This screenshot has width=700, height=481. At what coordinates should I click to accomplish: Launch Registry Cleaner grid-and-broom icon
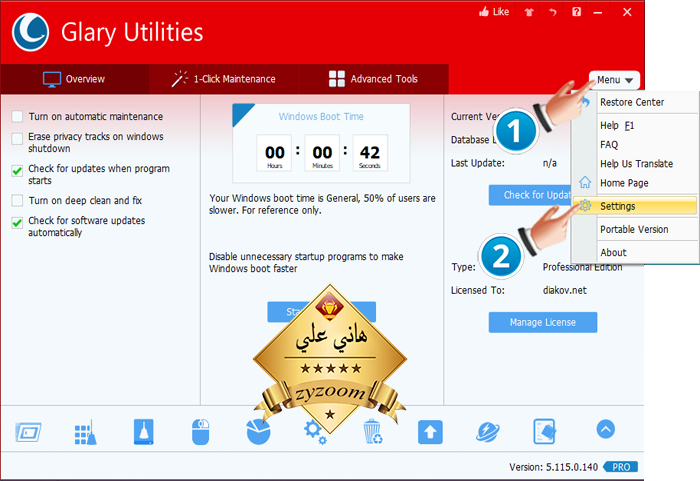(85, 432)
